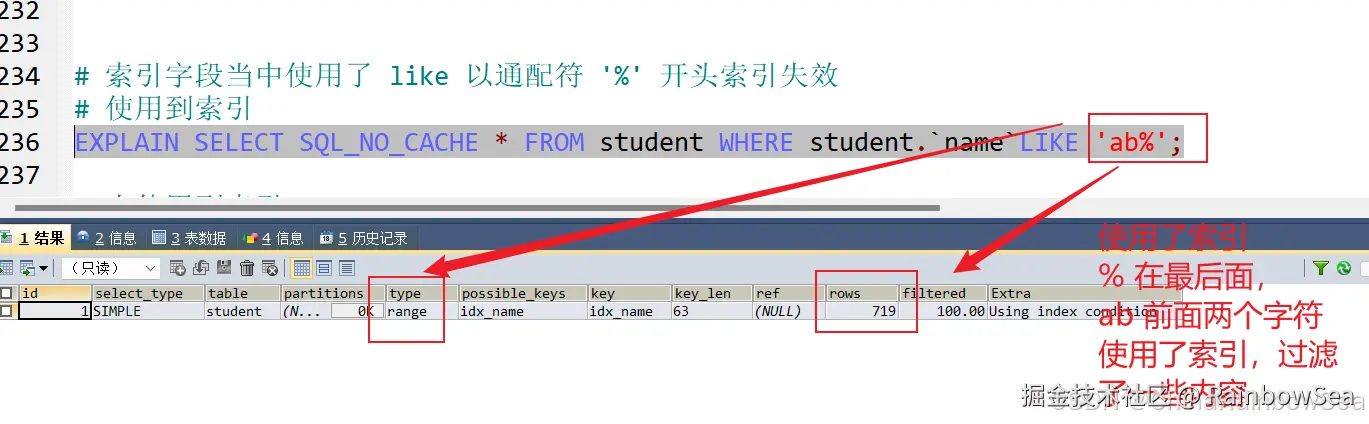The height and width of the screenshot is (424, 1369).
Task: Open the 只读 read-only mode combo box
Action: pos(111,268)
